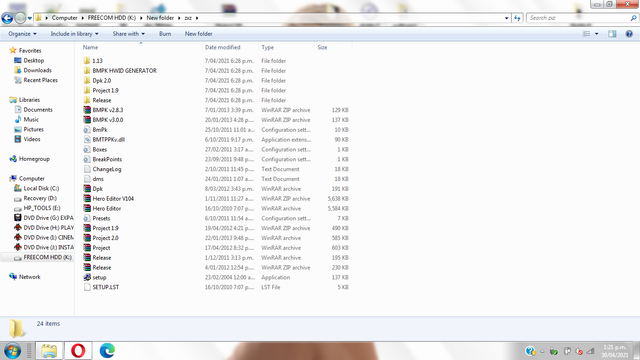Select the 1.13 folder icon

pos(87,60)
